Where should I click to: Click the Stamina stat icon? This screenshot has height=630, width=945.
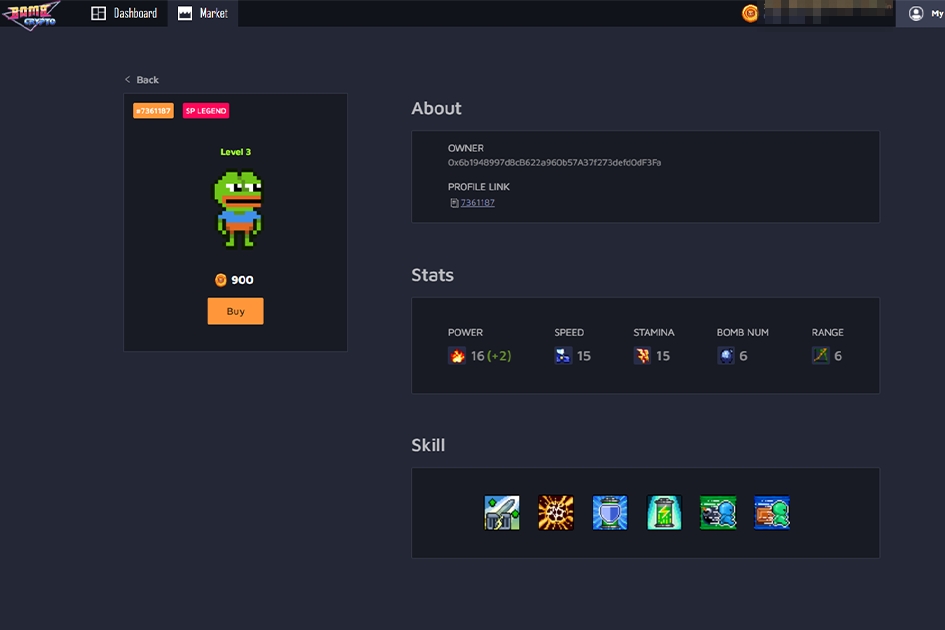(x=642, y=356)
